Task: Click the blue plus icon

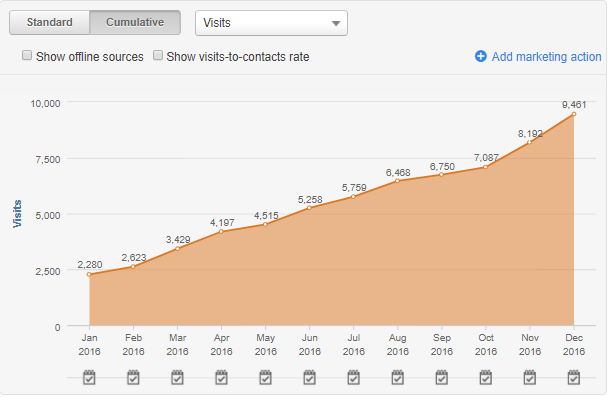Action: click(x=481, y=56)
